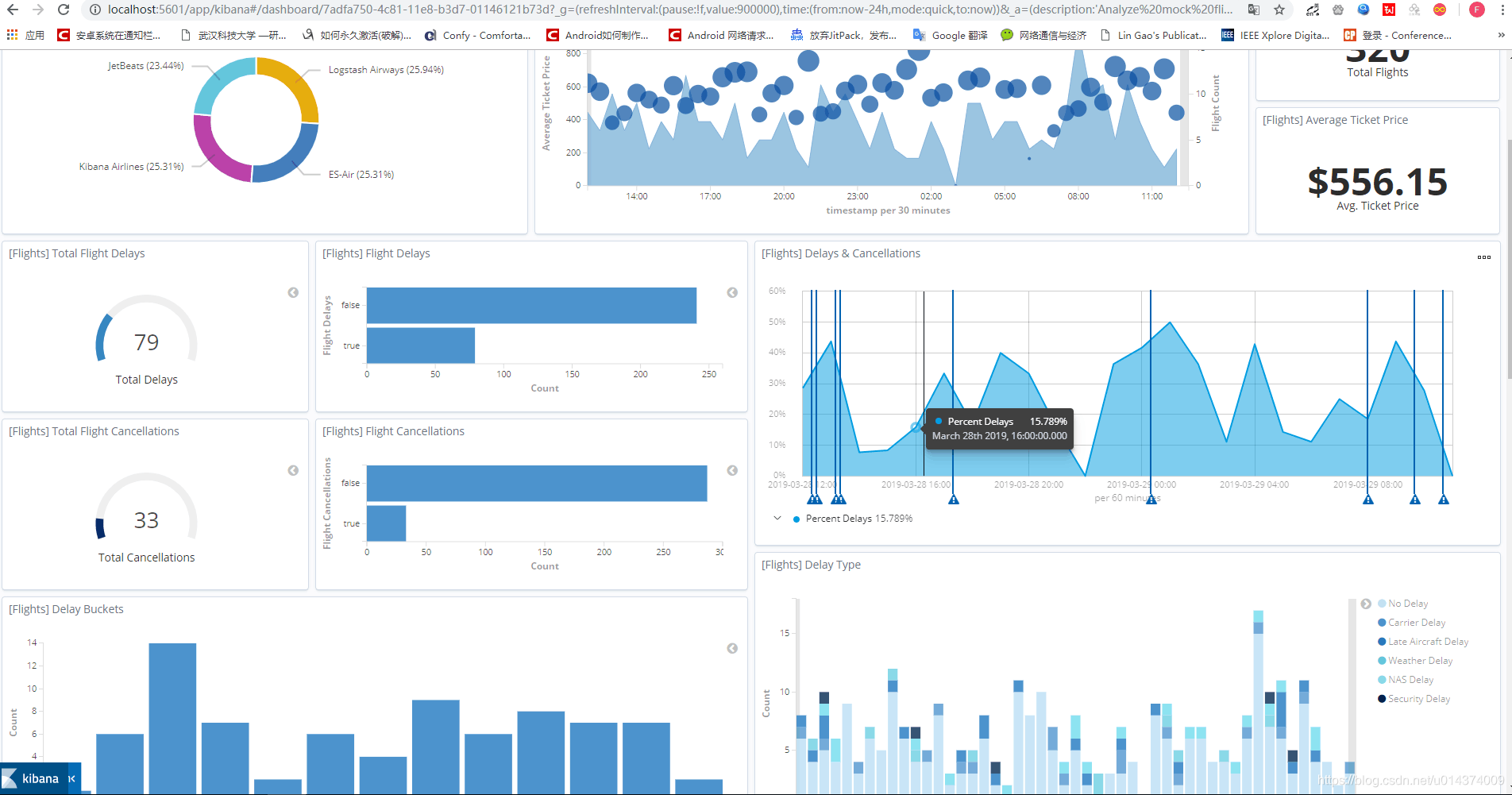Viewport: 1512px width, 795px height.
Task: Click the true bar in Flight Delays
Action: coord(420,345)
